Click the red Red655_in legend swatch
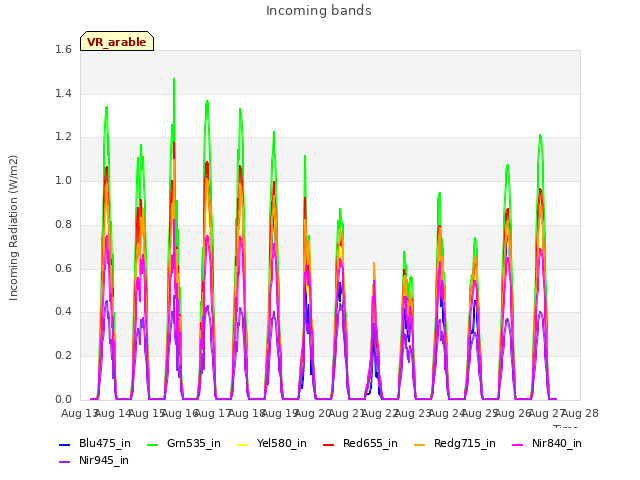 tap(329, 444)
